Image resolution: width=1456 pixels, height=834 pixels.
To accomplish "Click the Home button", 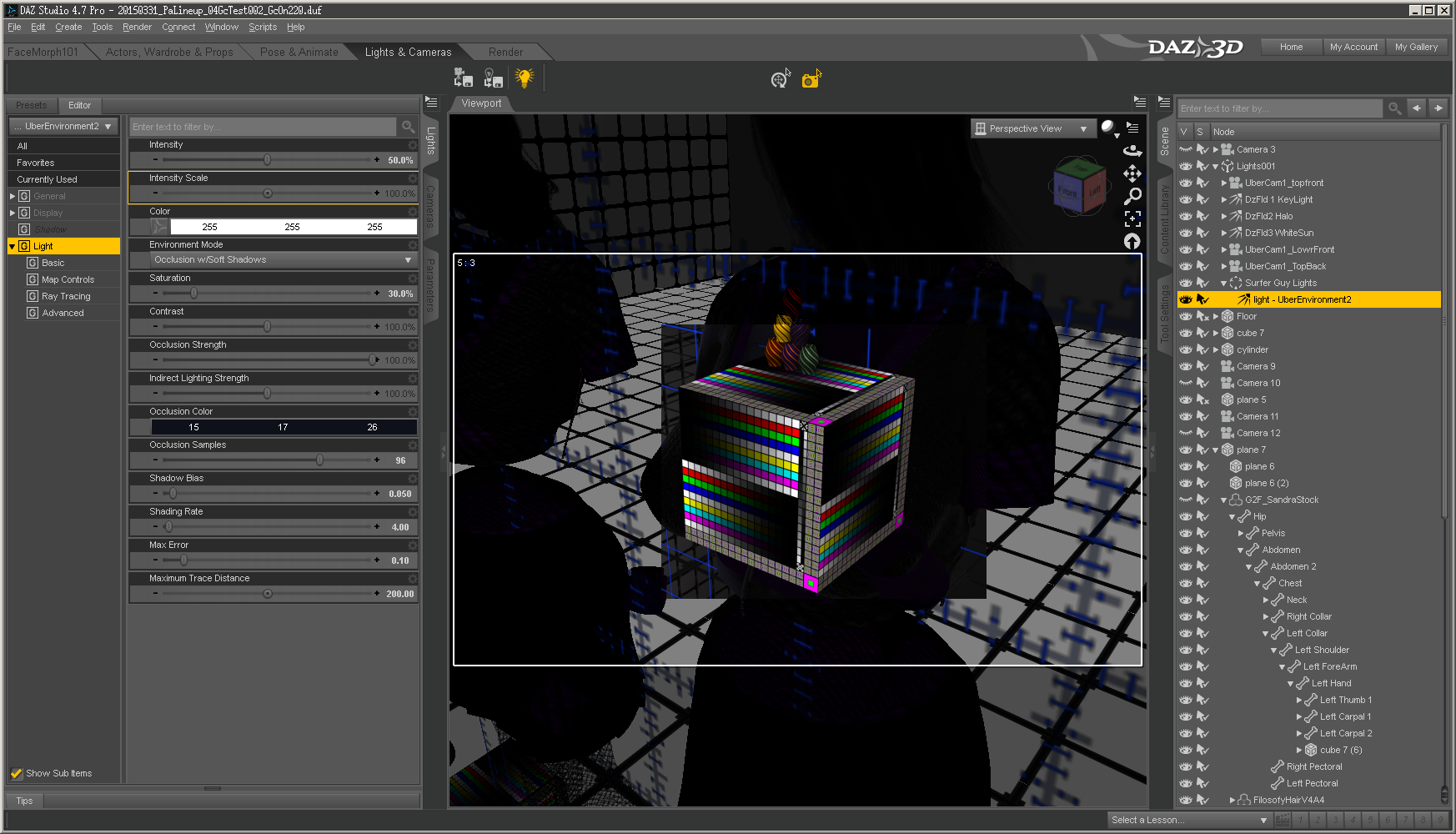I will tap(1291, 47).
